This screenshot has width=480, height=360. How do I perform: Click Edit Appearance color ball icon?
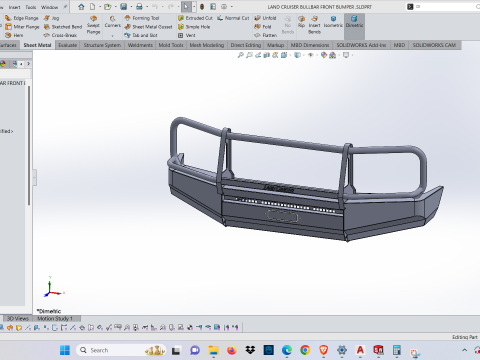[323, 55]
